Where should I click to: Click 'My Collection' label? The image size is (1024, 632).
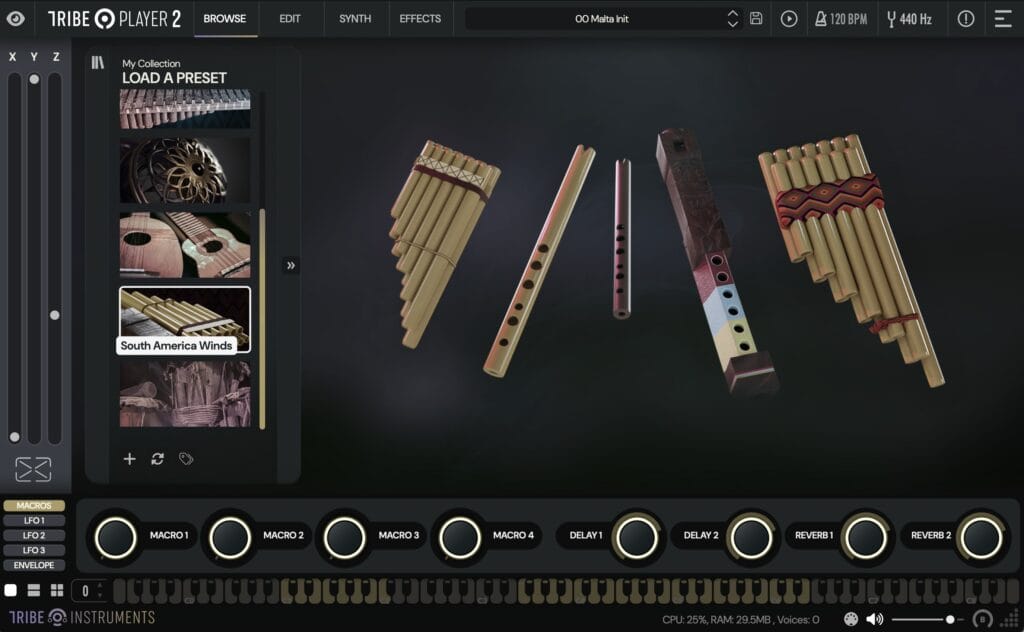(151, 63)
